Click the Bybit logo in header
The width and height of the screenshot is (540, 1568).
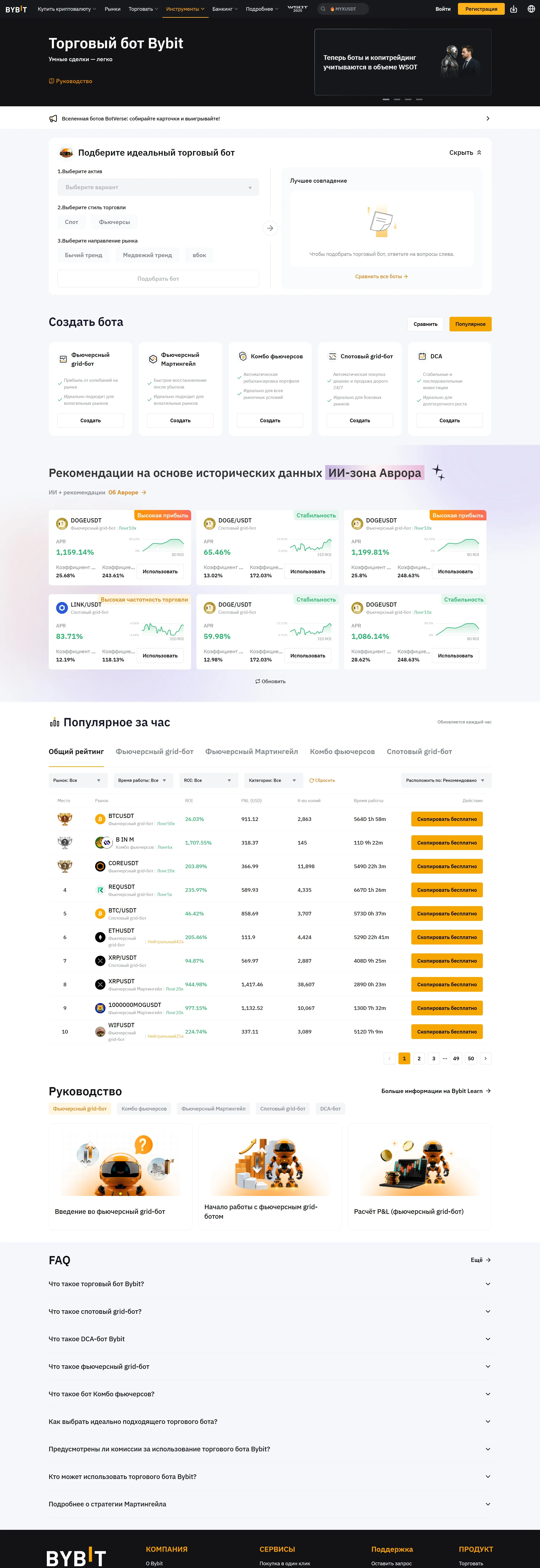coord(16,9)
